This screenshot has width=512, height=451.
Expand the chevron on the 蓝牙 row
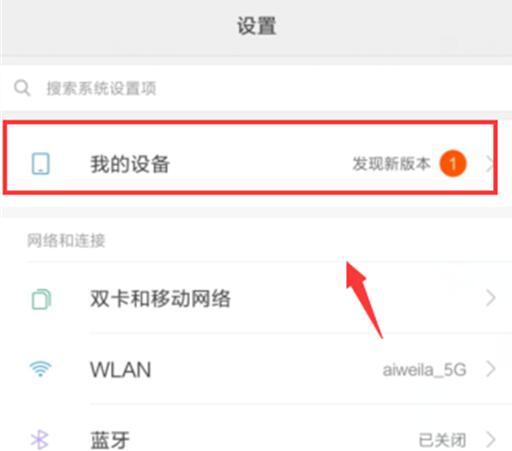[x=491, y=440]
